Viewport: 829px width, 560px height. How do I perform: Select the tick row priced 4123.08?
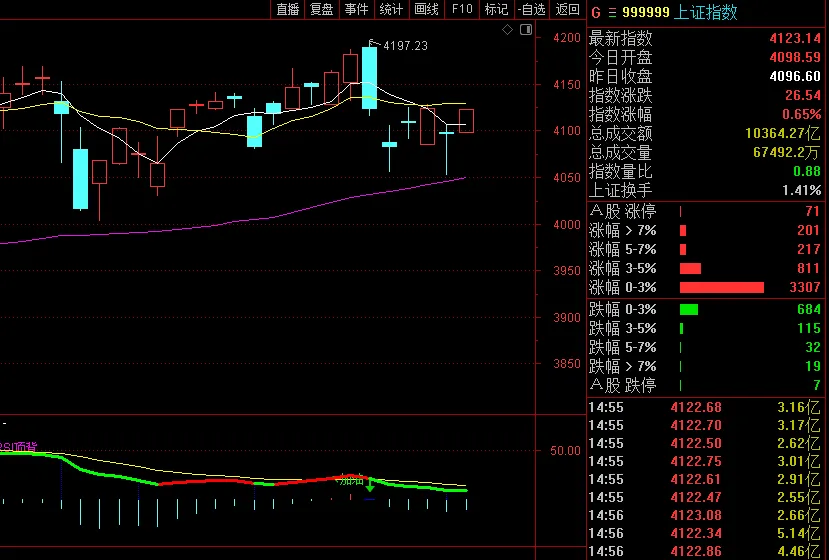[x=705, y=516]
